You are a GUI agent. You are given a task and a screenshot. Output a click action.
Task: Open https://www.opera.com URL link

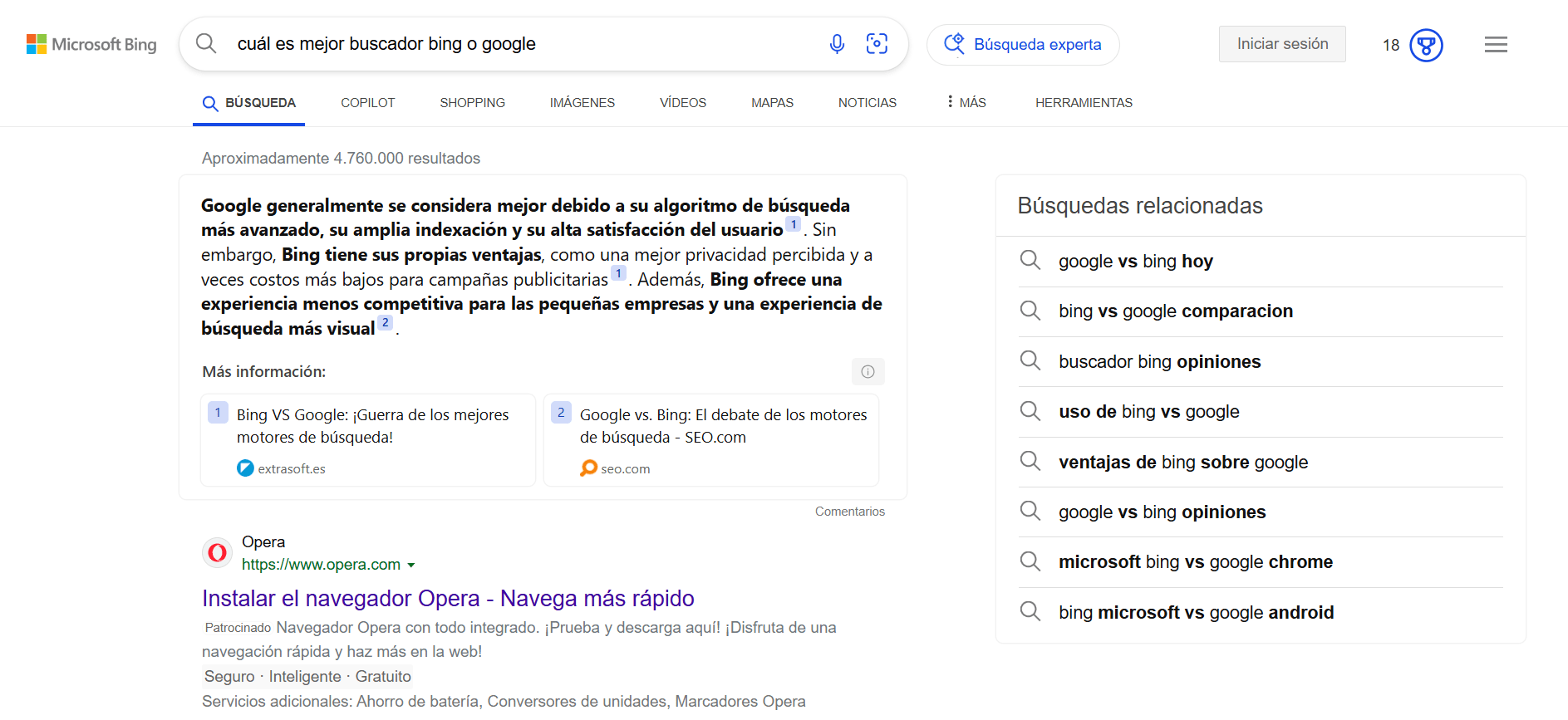tap(321, 565)
